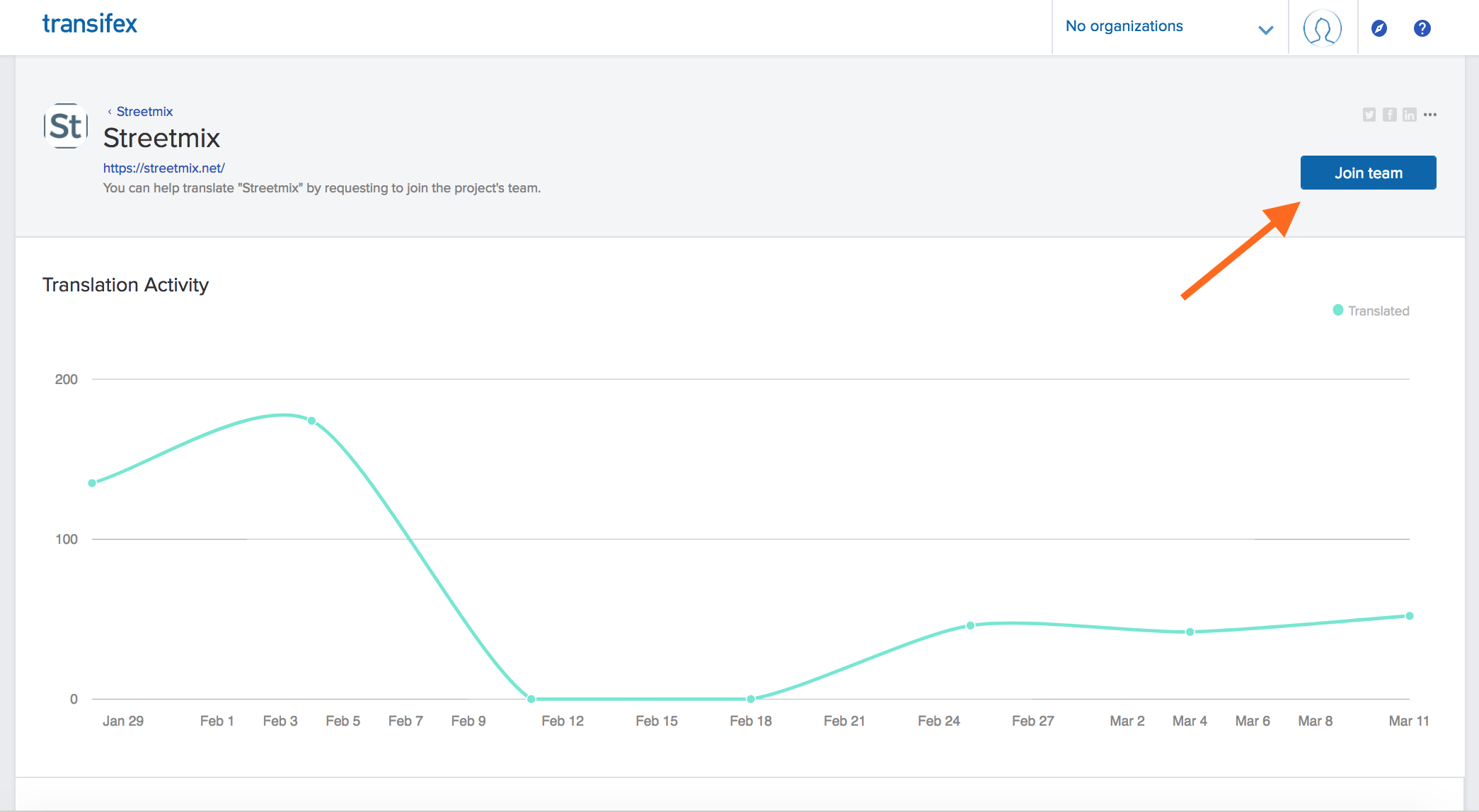
Task: Click the 200 y-axis label
Action: [x=67, y=379]
